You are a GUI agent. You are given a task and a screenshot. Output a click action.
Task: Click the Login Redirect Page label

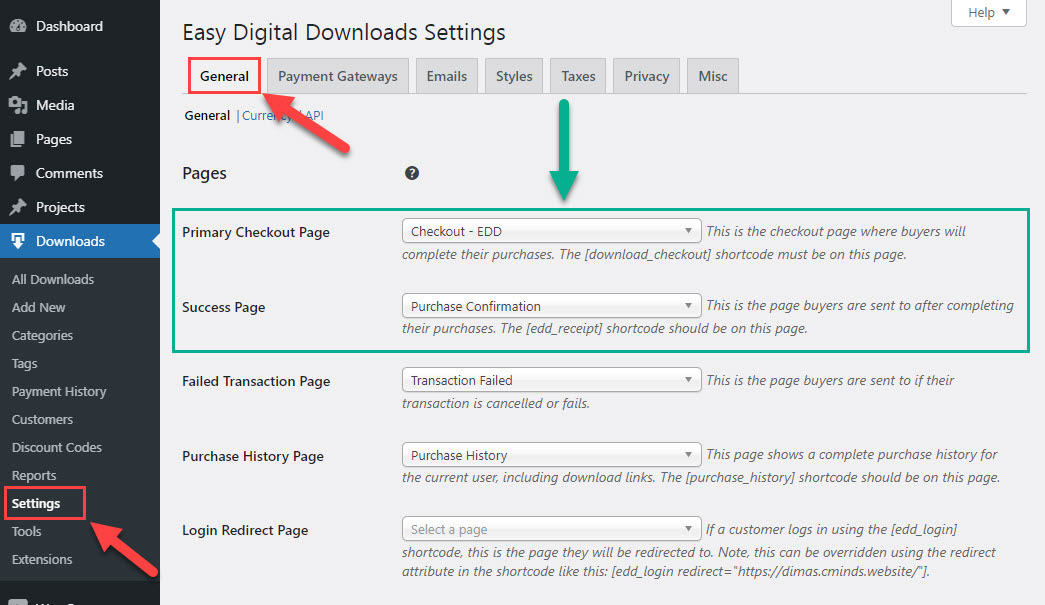[245, 530]
